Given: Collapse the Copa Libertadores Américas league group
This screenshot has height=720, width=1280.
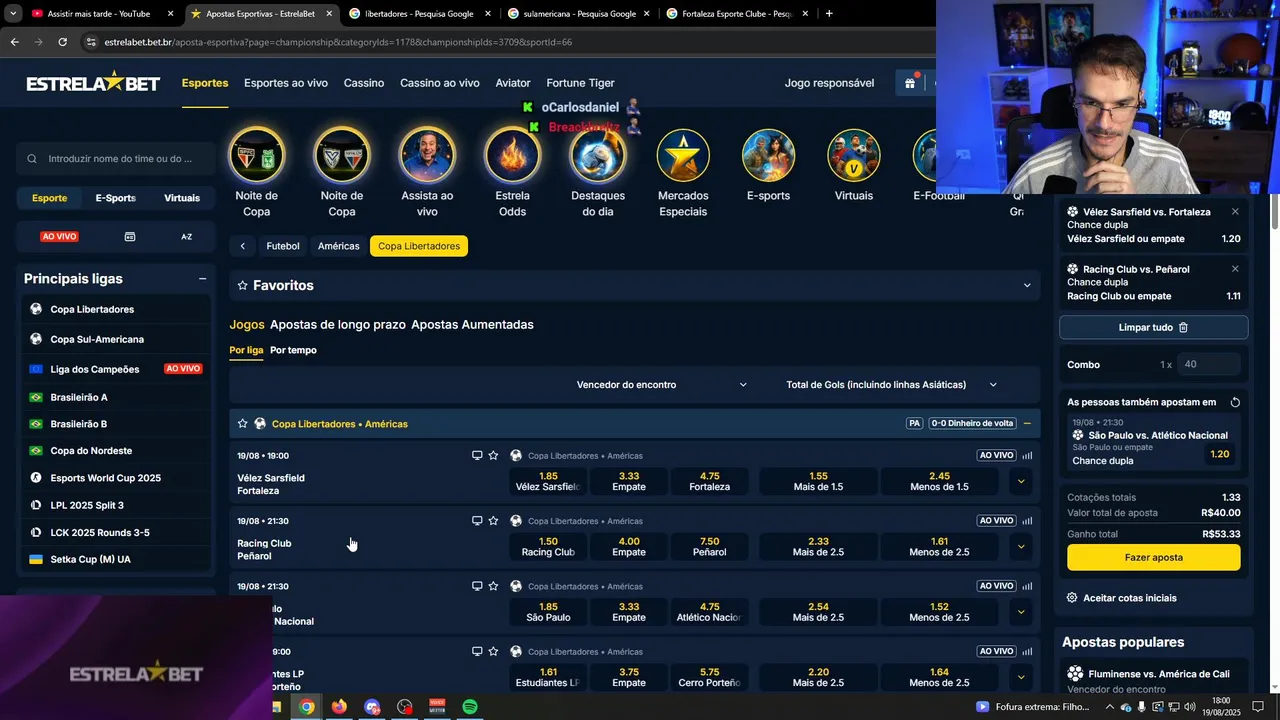Looking at the screenshot, I should pos(1027,424).
